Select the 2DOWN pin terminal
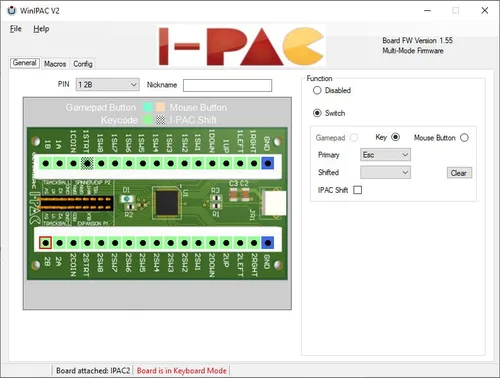 tap(212, 243)
